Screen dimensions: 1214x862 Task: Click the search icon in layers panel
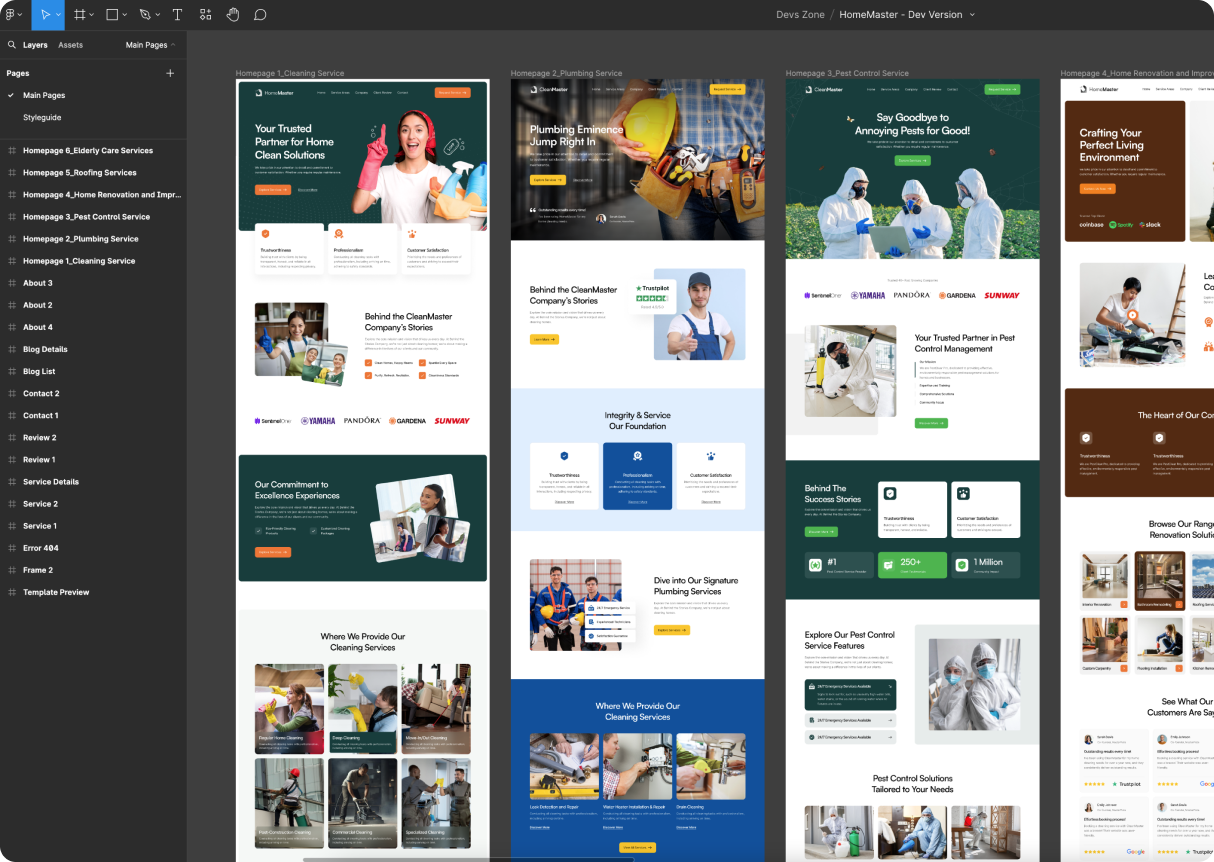12,45
